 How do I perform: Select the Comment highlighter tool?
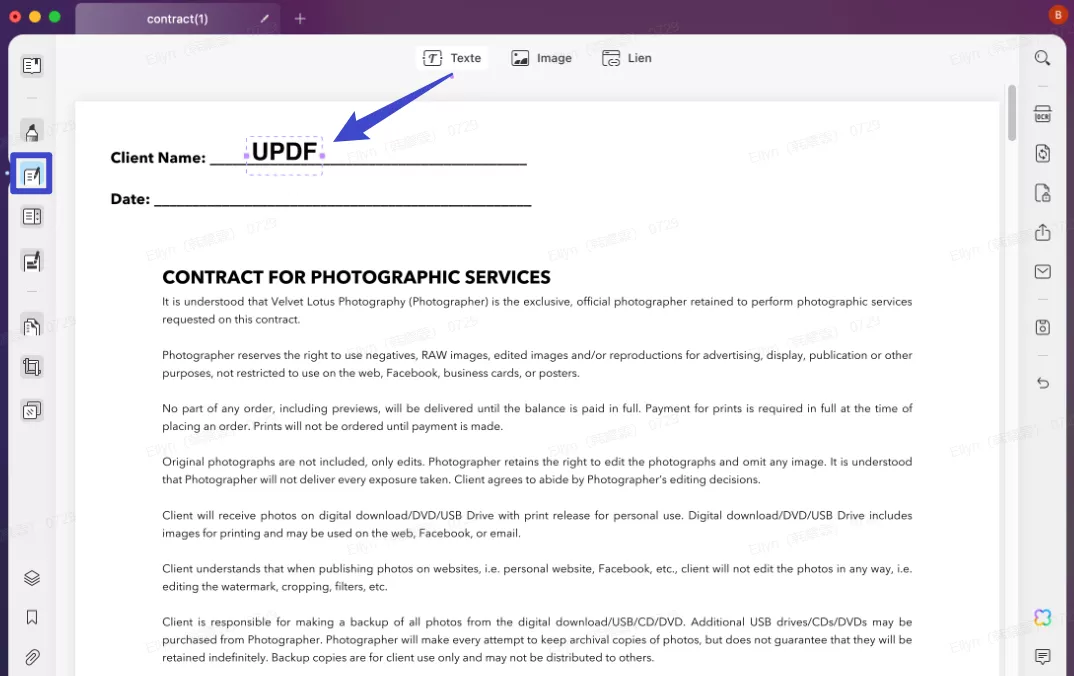click(x=32, y=131)
